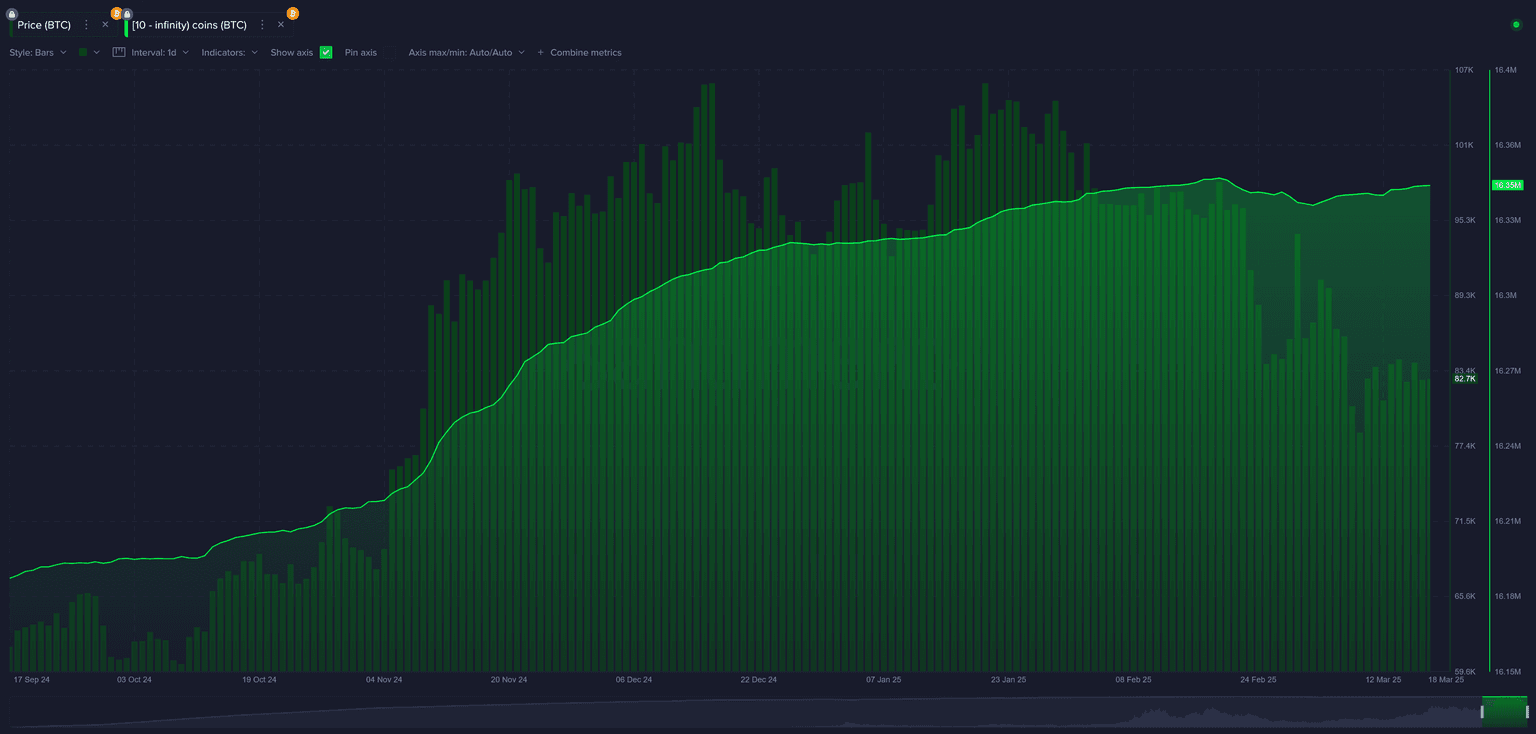Open Axis max/min: Auto/Auto dropdown
The width and height of the screenshot is (1536, 734).
[466, 52]
